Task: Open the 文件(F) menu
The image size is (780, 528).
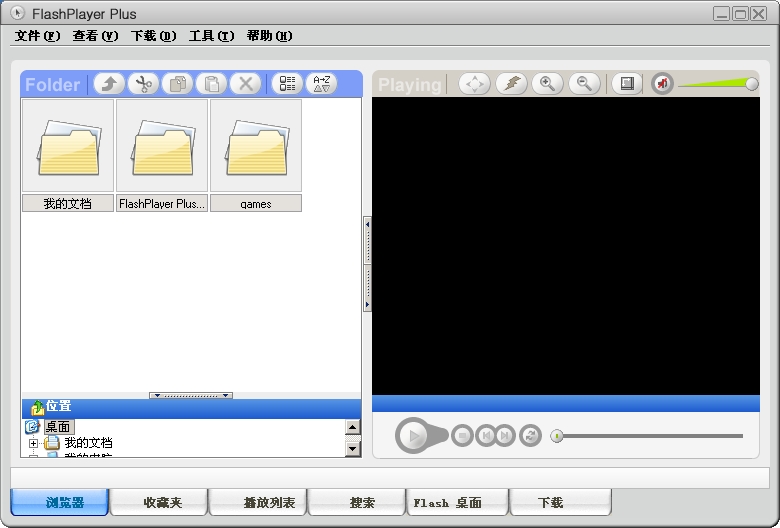Action: (x=38, y=36)
